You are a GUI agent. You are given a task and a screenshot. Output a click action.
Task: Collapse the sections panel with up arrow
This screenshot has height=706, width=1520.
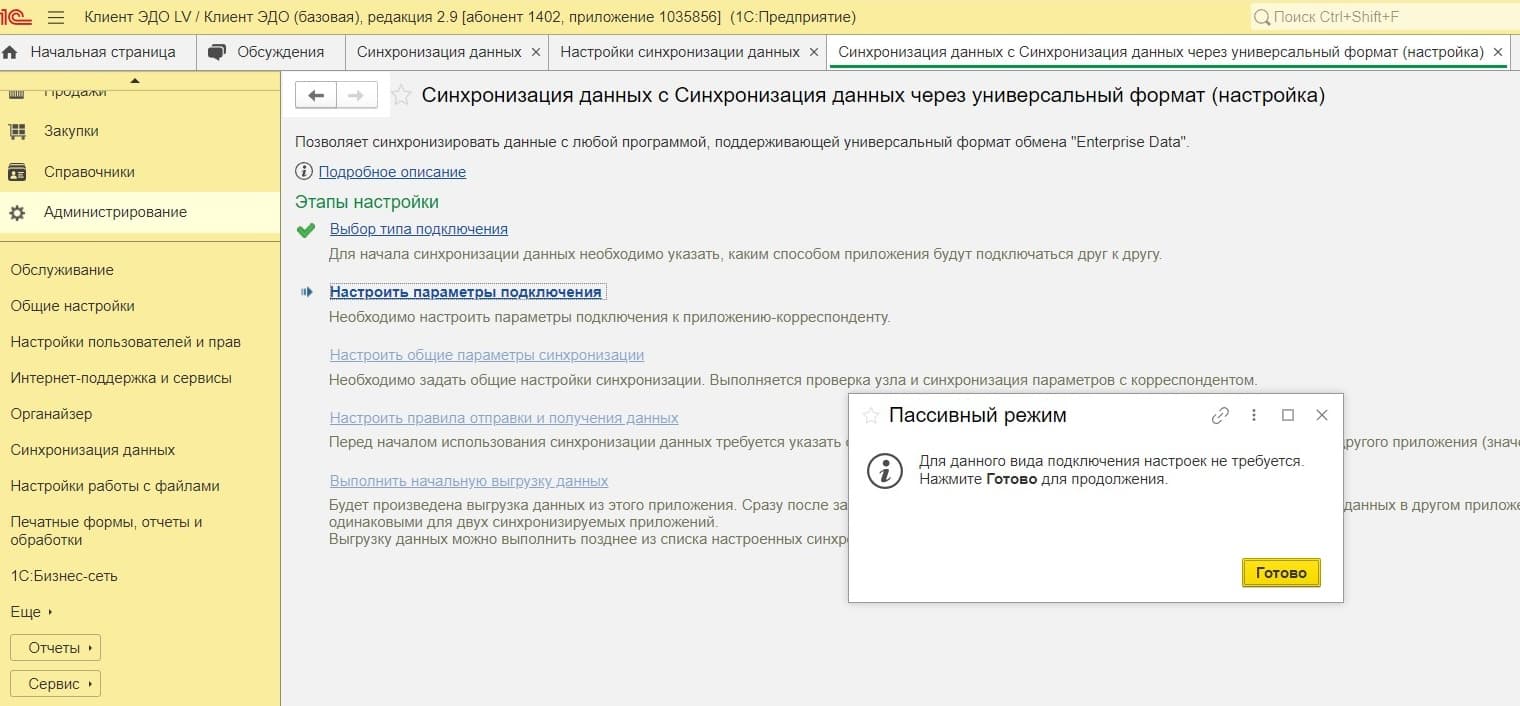point(135,80)
